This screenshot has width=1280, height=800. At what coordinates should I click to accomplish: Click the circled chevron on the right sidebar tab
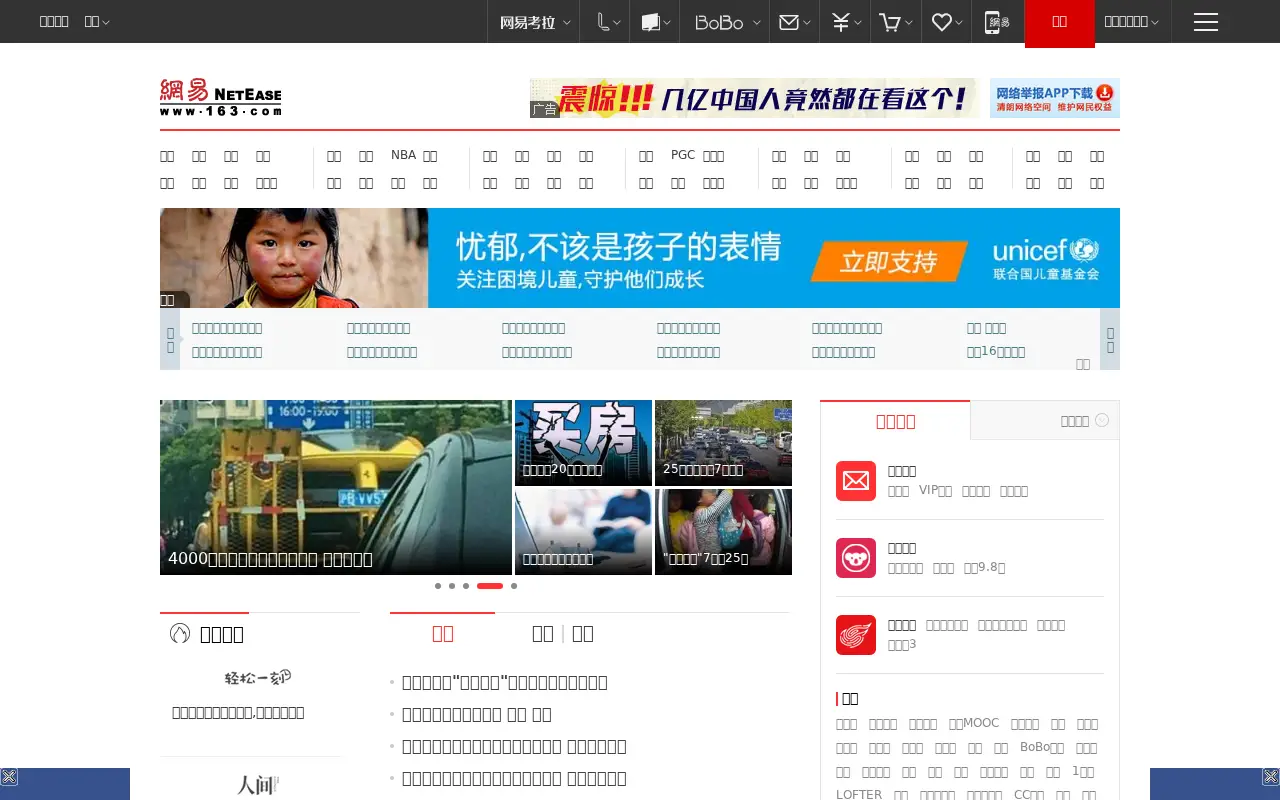(x=1102, y=420)
